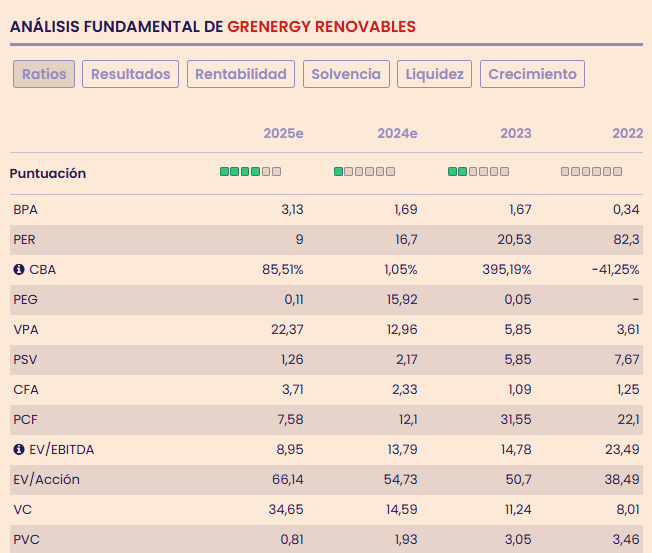This screenshot has height=553, width=652.
Task: Click the CBA value 85,51%
Action: click(283, 269)
